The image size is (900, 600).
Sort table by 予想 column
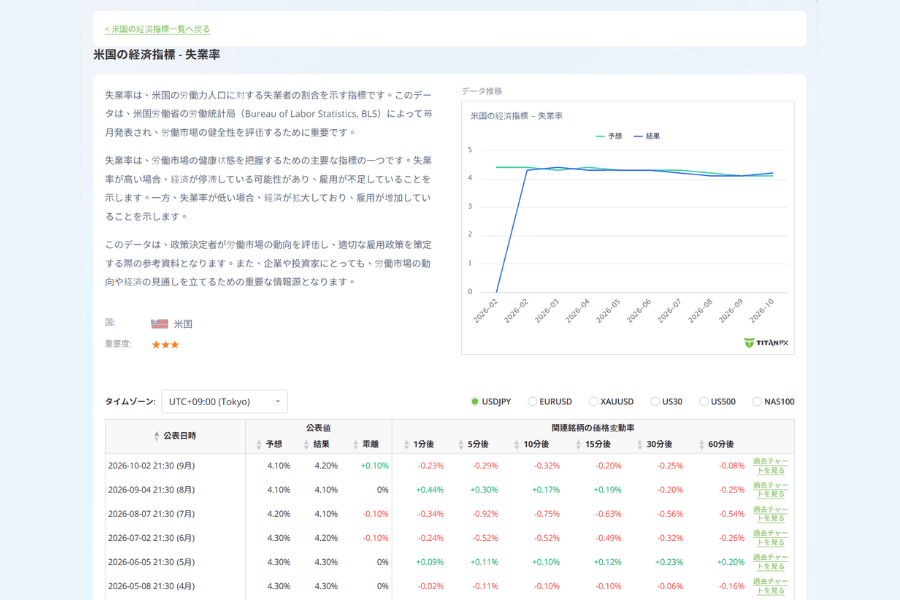(x=269, y=444)
